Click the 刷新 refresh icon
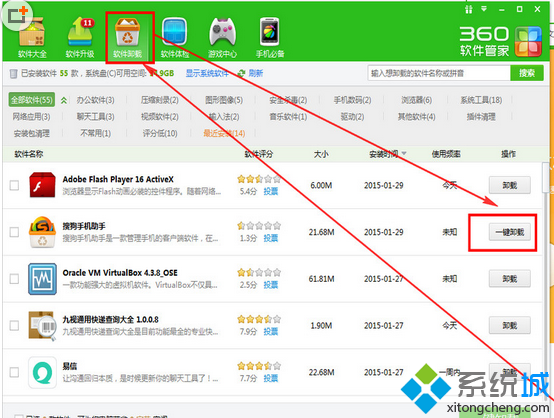The height and width of the screenshot is (418, 554). click(242, 73)
